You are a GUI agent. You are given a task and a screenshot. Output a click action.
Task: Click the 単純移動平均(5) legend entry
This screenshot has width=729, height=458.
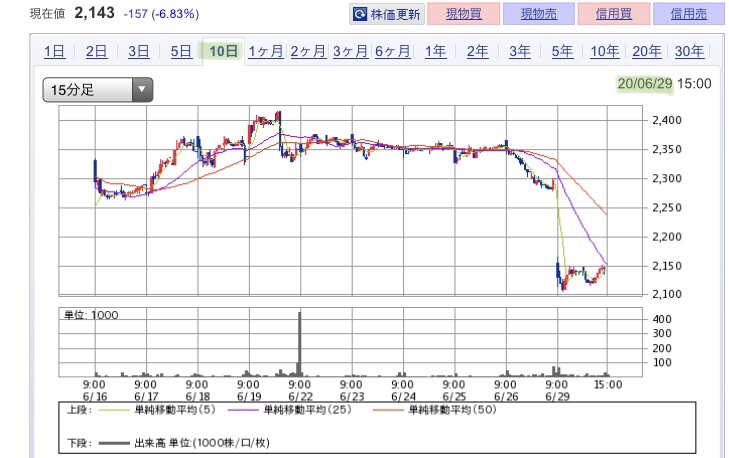pyautogui.click(x=158, y=410)
